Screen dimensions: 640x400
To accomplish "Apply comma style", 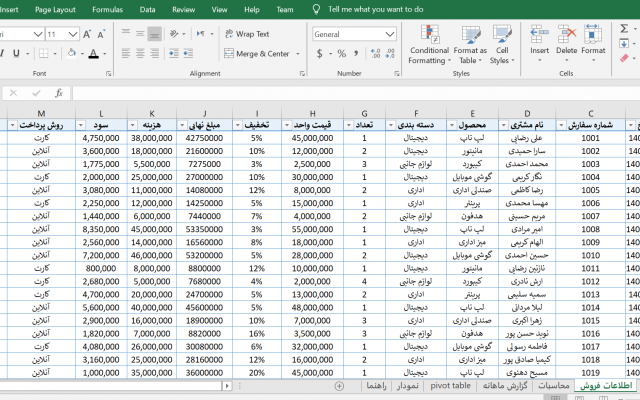I will click(356, 53).
